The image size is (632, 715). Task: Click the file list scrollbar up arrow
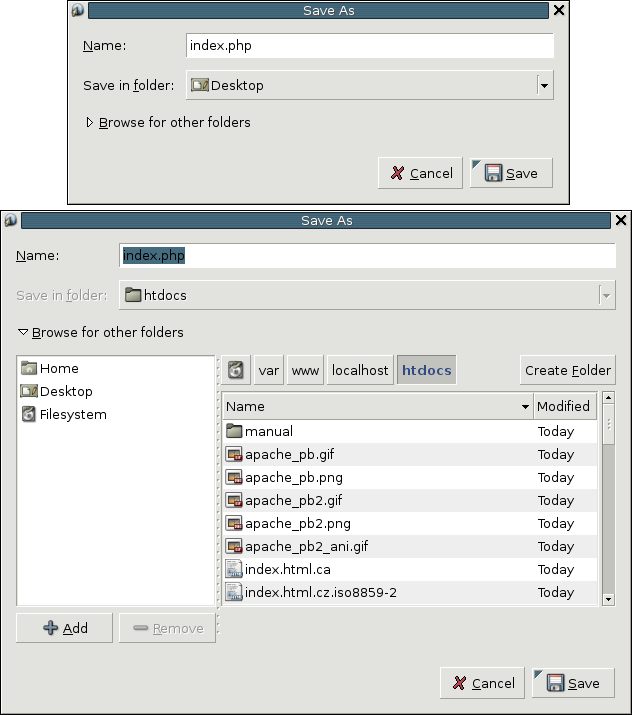tap(608, 398)
